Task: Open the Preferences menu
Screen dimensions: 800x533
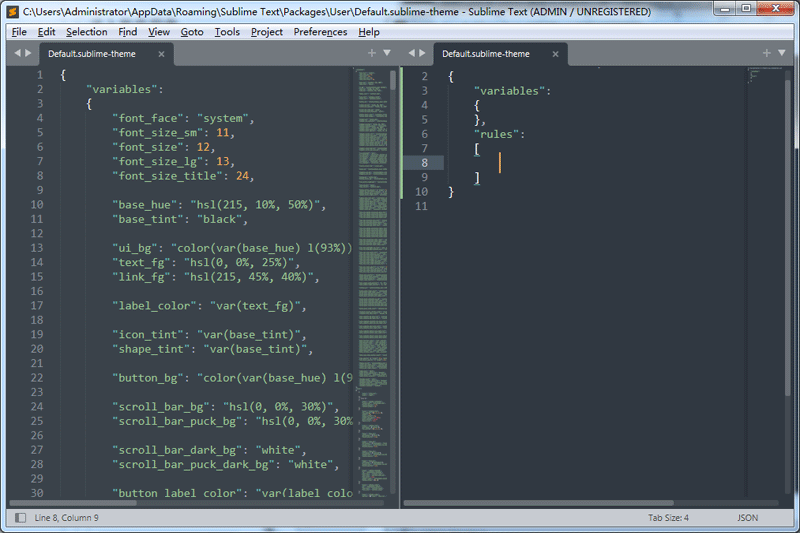Action: [x=320, y=32]
